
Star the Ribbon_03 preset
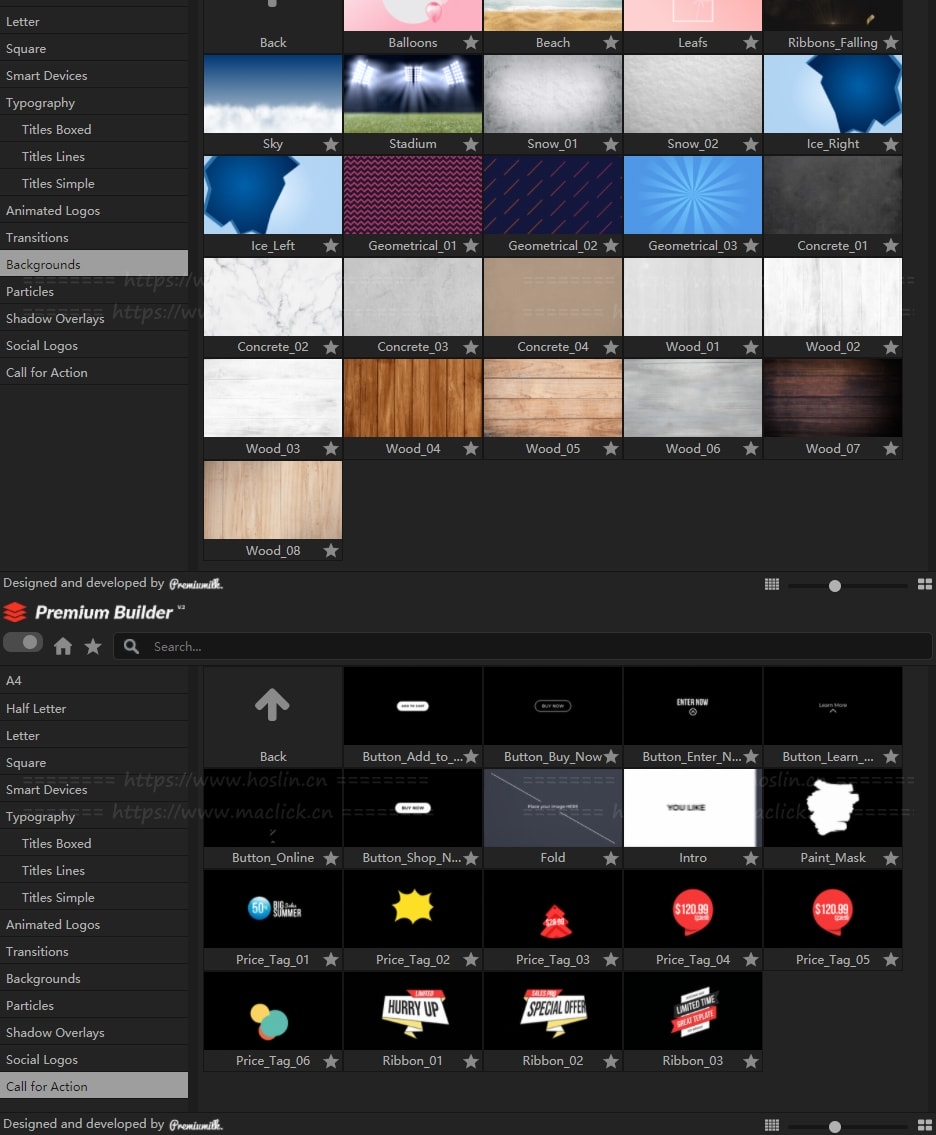click(x=751, y=1061)
